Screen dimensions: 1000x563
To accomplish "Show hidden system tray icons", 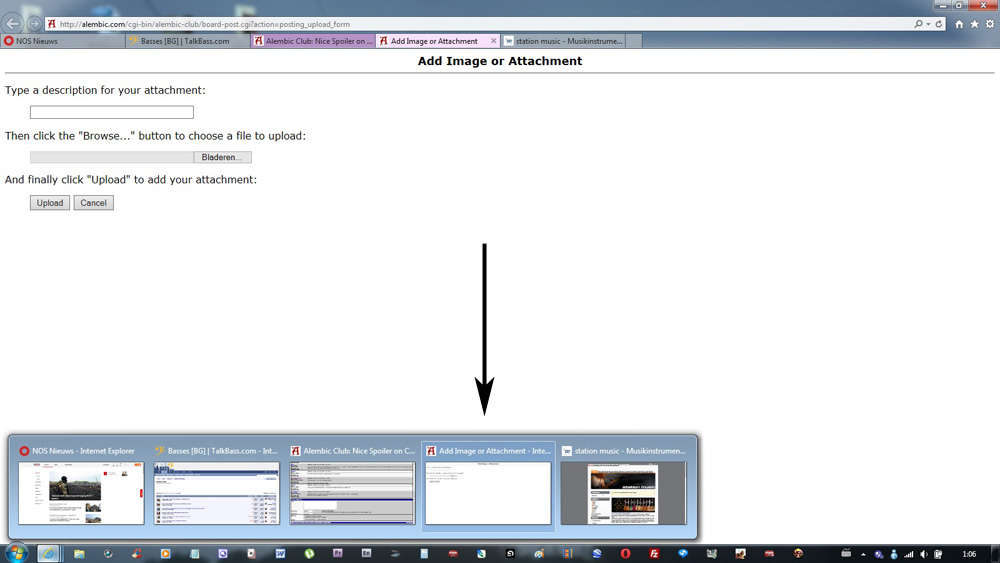I will (863, 554).
